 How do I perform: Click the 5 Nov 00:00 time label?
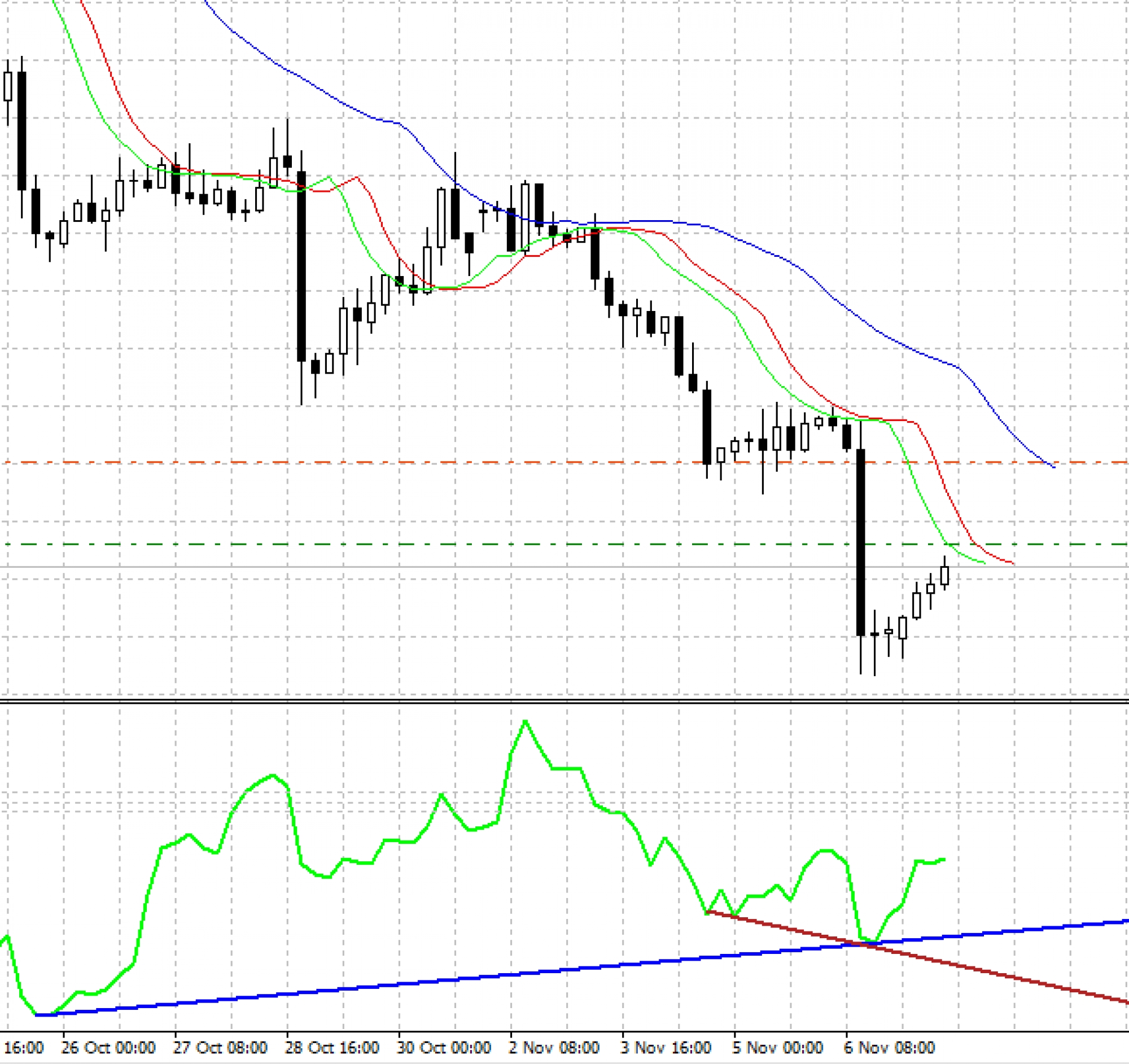[777, 1047]
